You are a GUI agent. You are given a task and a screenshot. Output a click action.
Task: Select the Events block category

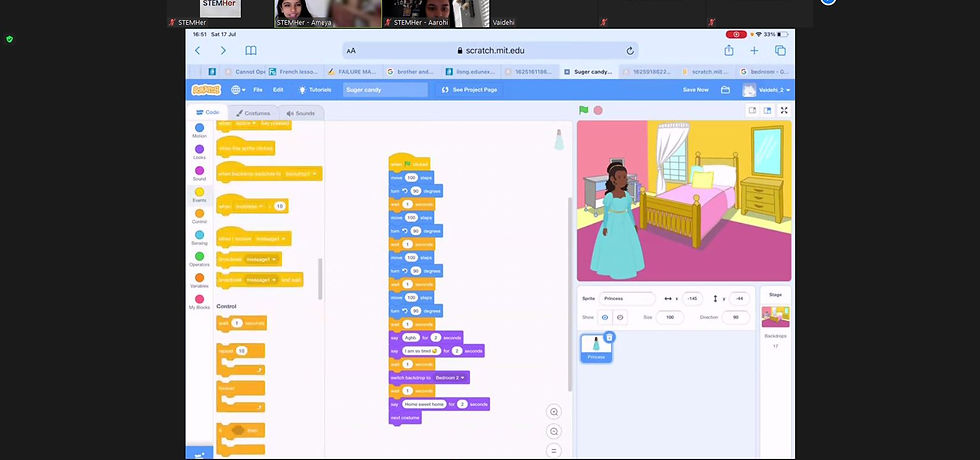(199, 195)
